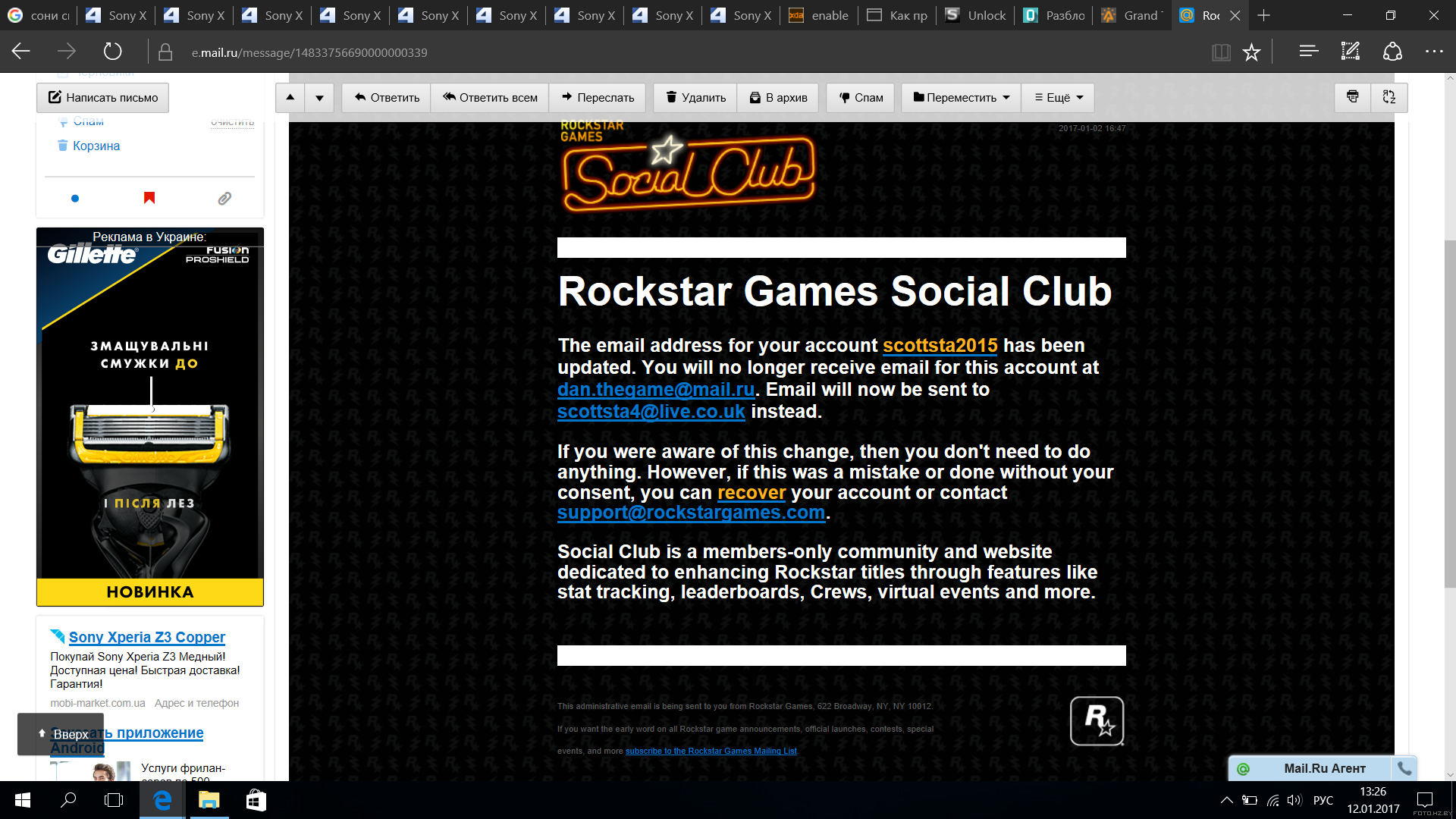This screenshot has width=1456, height=819.
Task: Delete the message with Удалить
Action: pos(695,98)
